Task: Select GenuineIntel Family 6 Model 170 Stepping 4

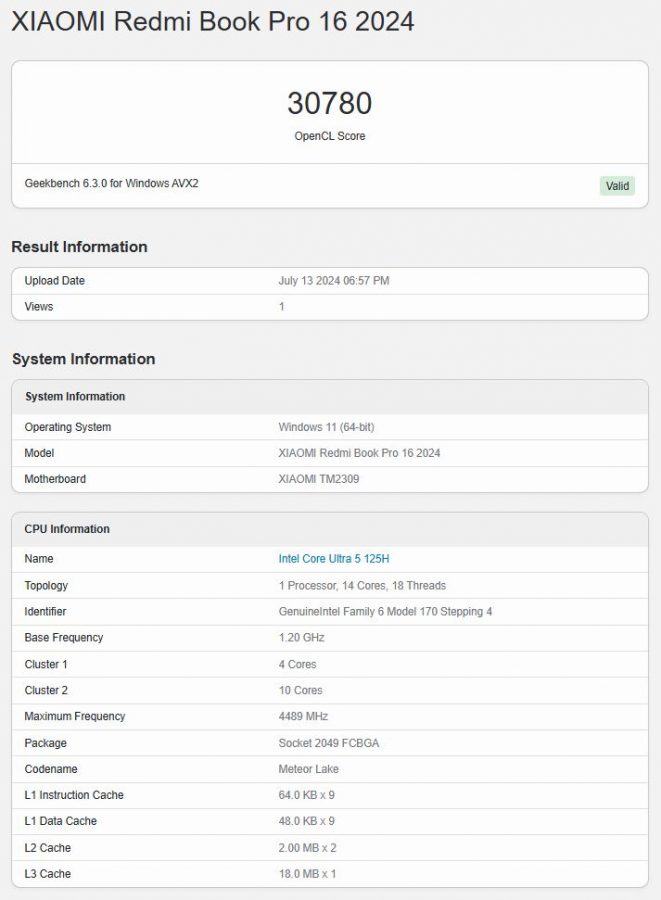Action: [x=386, y=611]
